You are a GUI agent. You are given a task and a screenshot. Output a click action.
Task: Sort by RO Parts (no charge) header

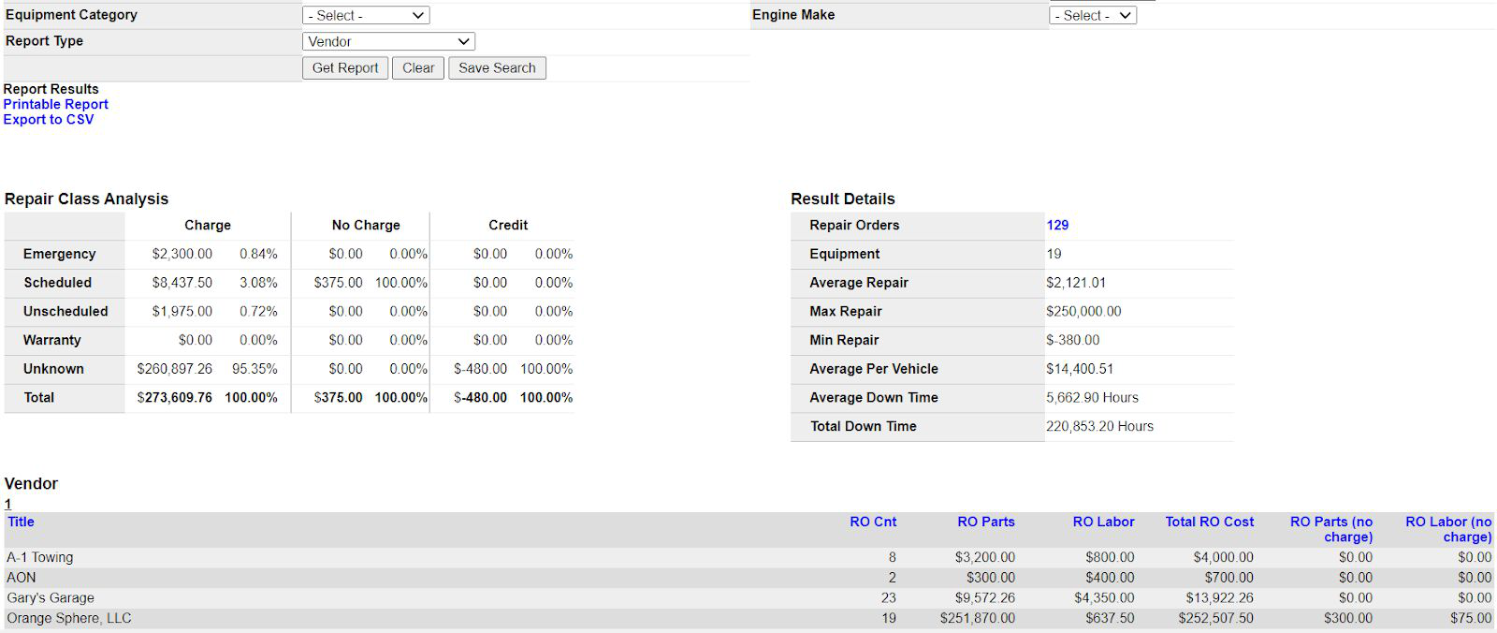click(x=1332, y=529)
